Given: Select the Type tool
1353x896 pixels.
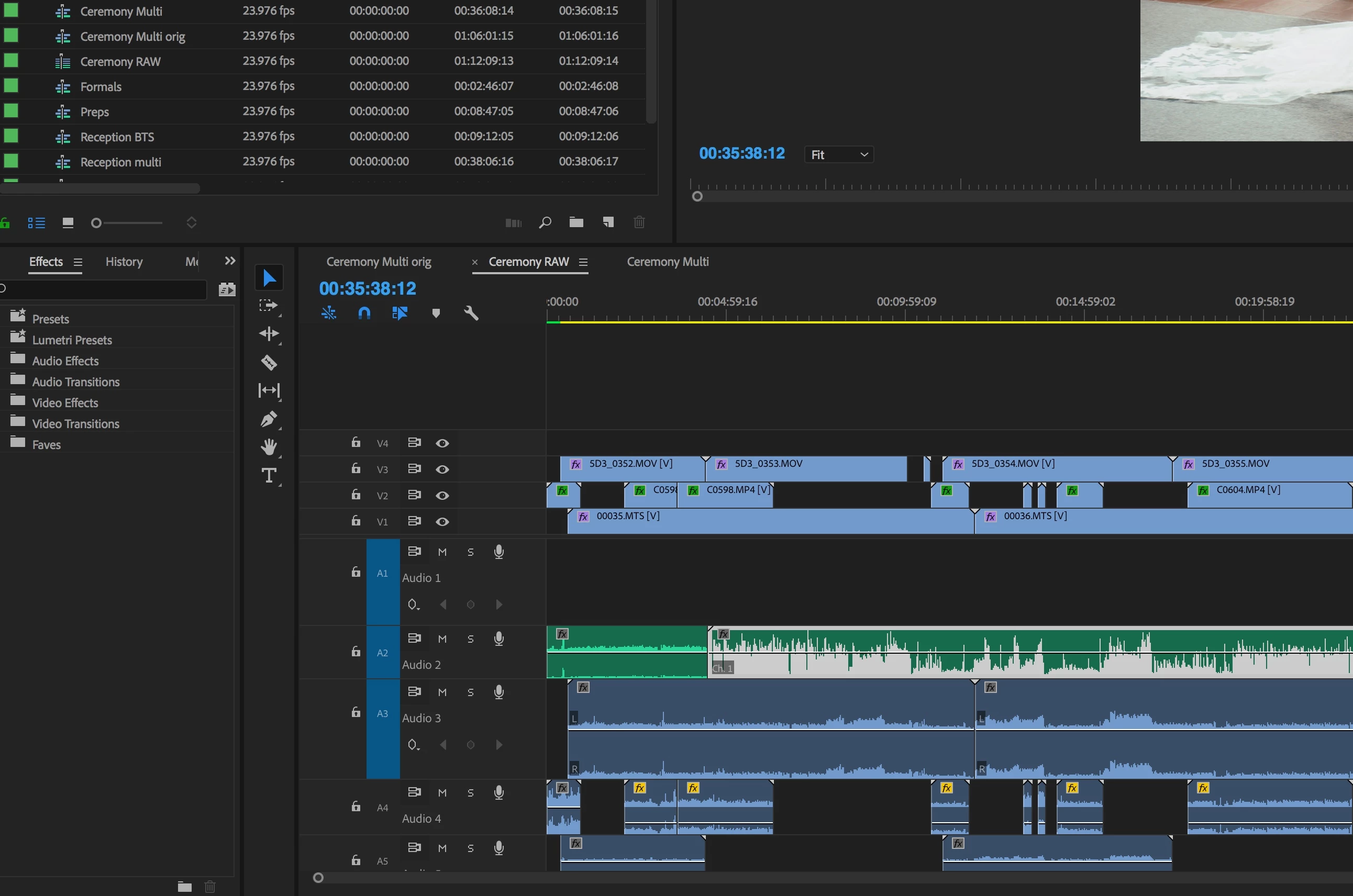Looking at the screenshot, I should (x=269, y=475).
